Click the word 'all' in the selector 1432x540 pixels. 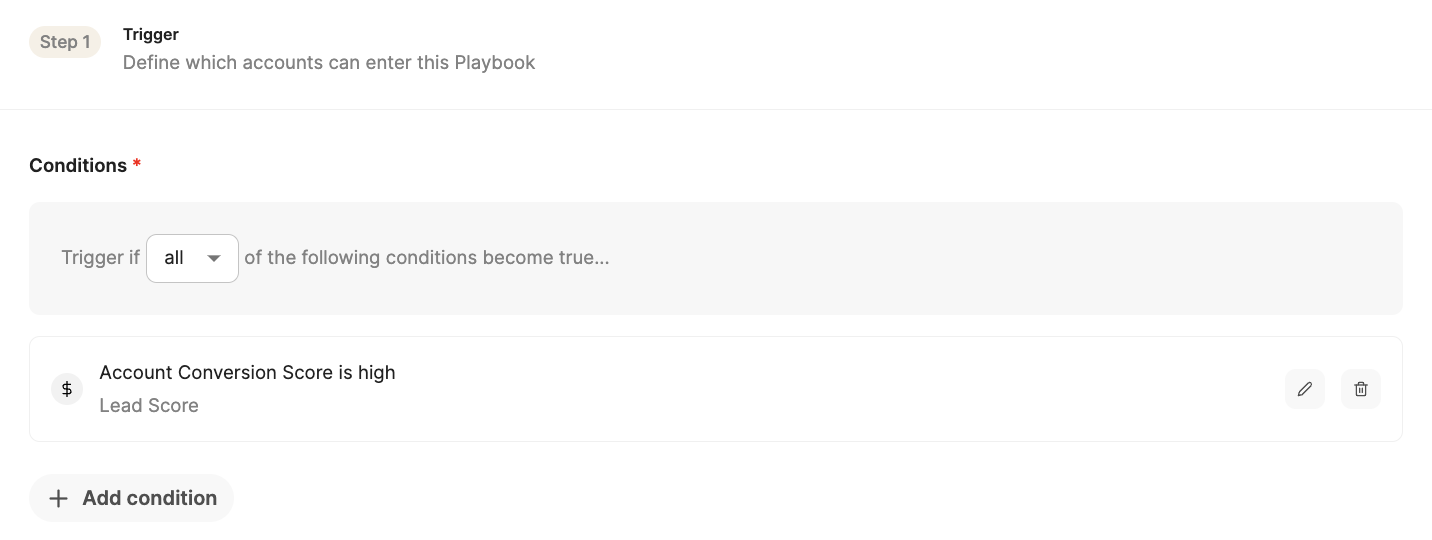point(174,258)
